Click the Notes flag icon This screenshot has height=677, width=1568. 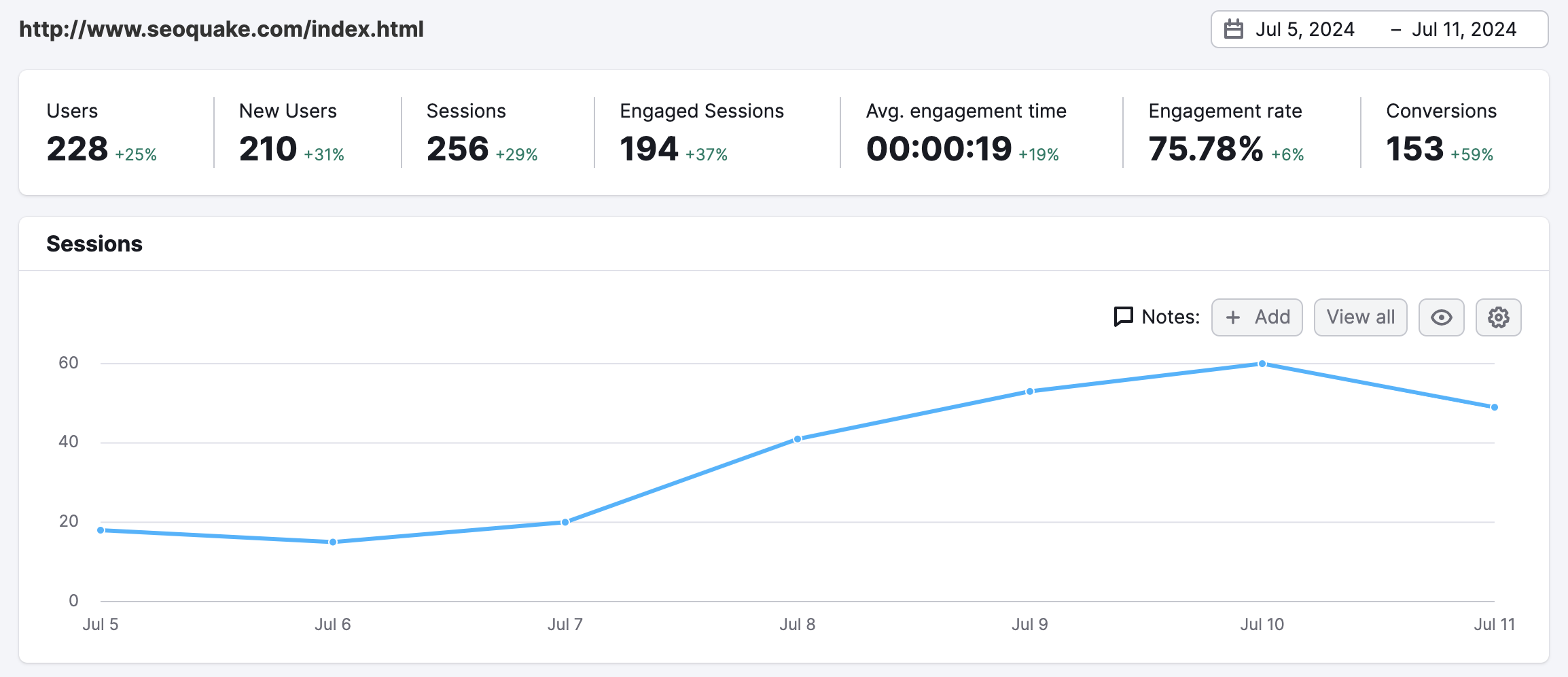1123,316
